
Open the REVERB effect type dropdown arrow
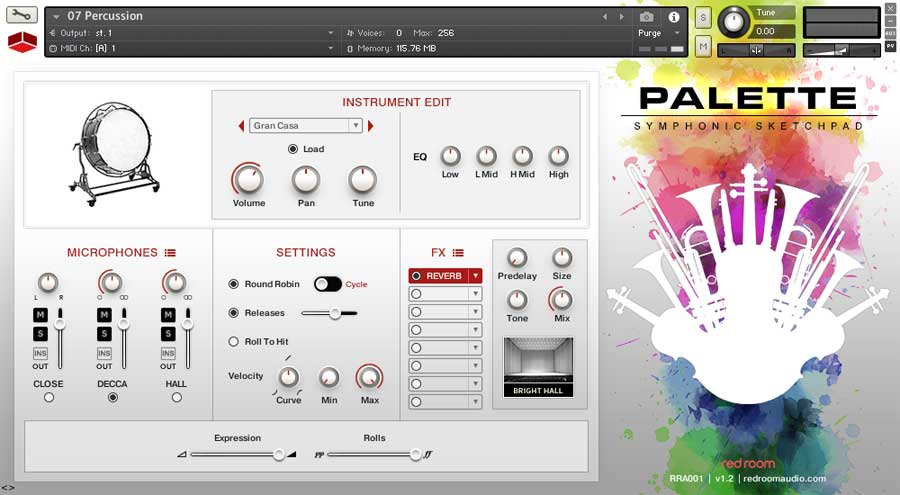[475, 276]
